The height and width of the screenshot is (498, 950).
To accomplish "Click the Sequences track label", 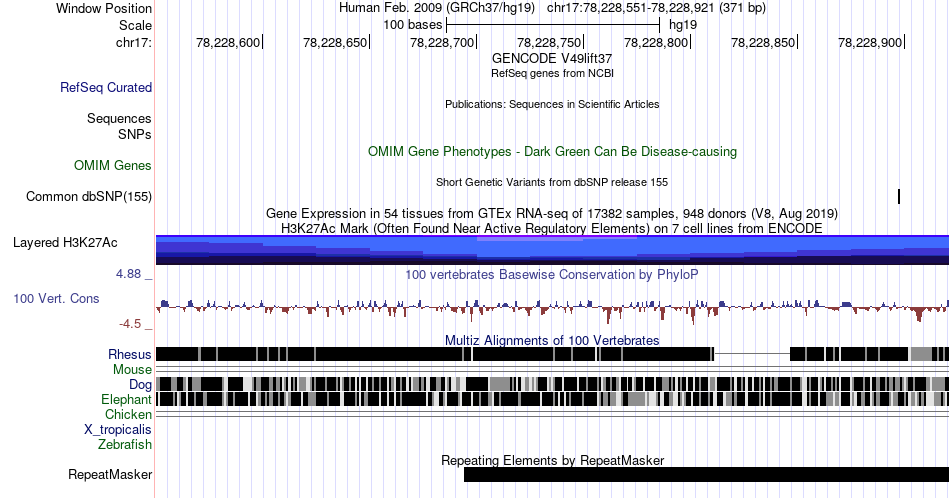I will (119, 118).
